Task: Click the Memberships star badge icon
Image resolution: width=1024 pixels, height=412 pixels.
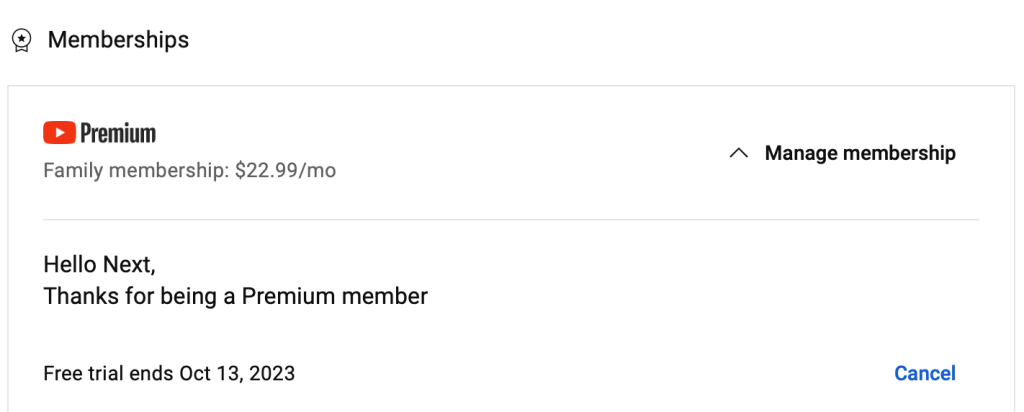Action: (x=21, y=41)
